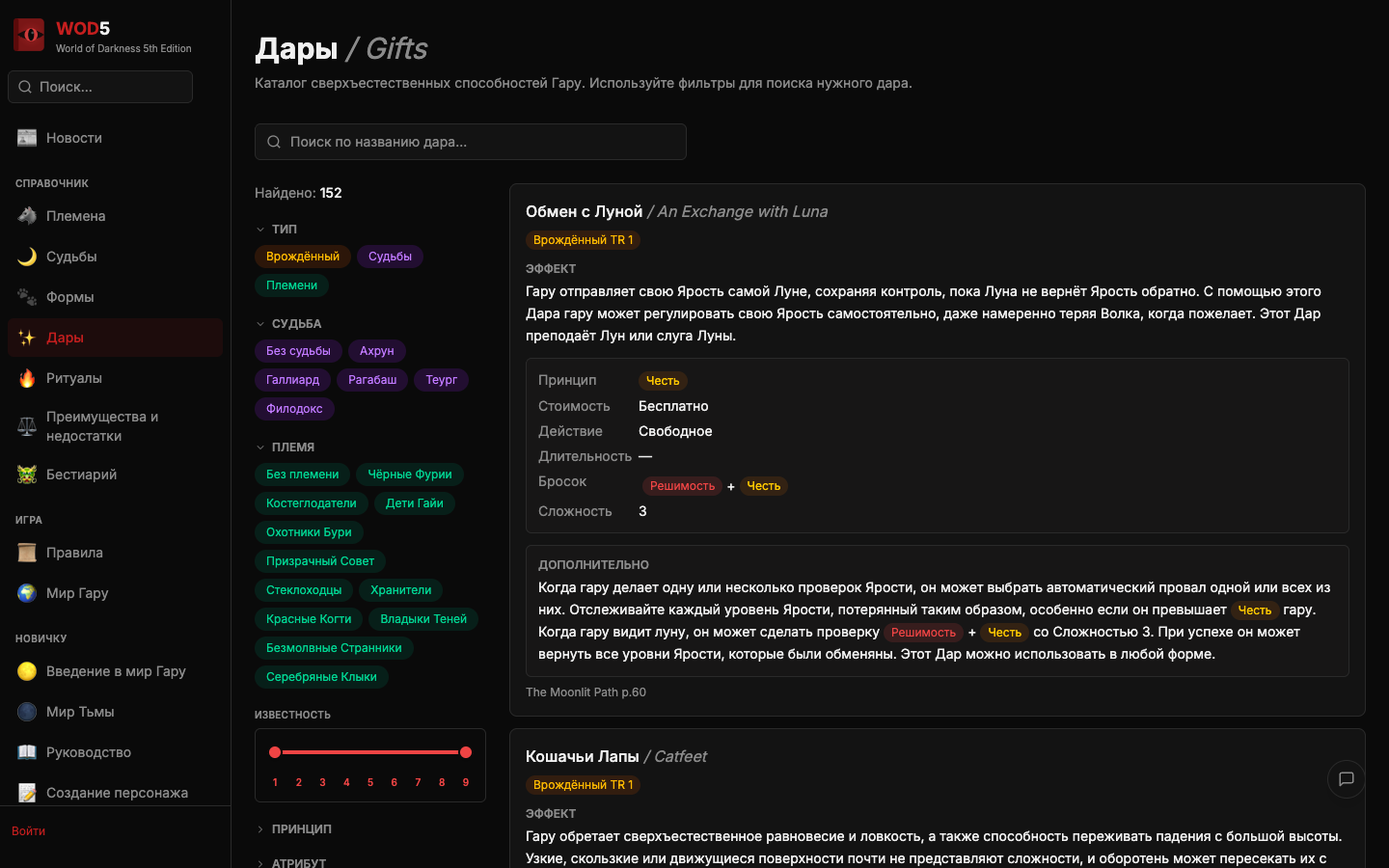1389x868 pixels.
Task: Click the open book icon beside Руководство
Action: (27, 752)
